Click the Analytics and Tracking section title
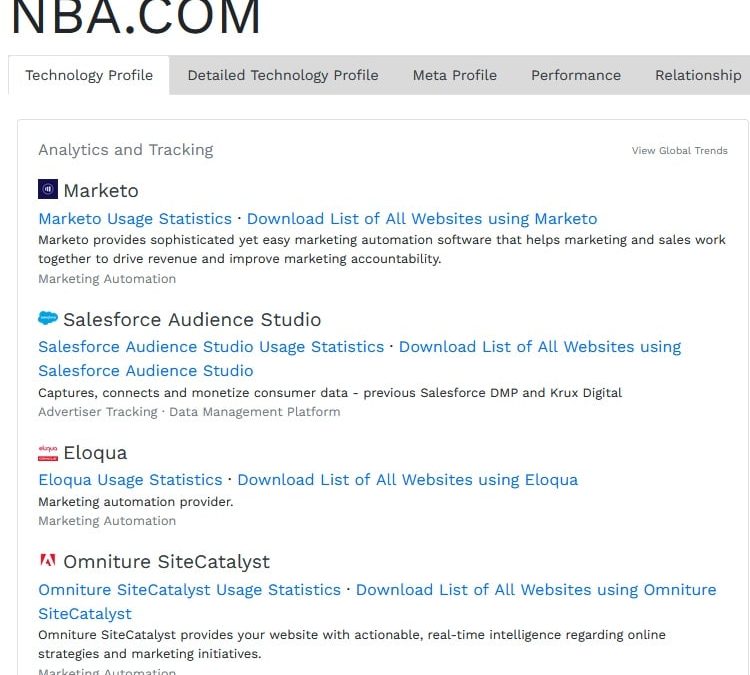750x675 pixels. pyautogui.click(x=126, y=150)
